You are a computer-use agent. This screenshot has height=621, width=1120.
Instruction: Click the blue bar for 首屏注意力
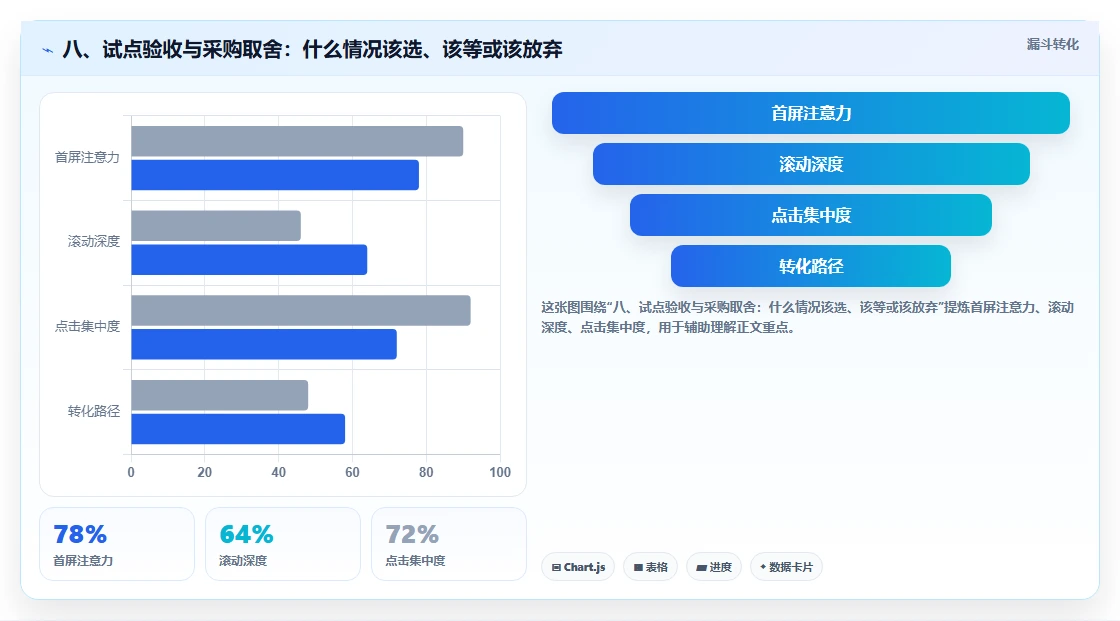(x=275, y=175)
